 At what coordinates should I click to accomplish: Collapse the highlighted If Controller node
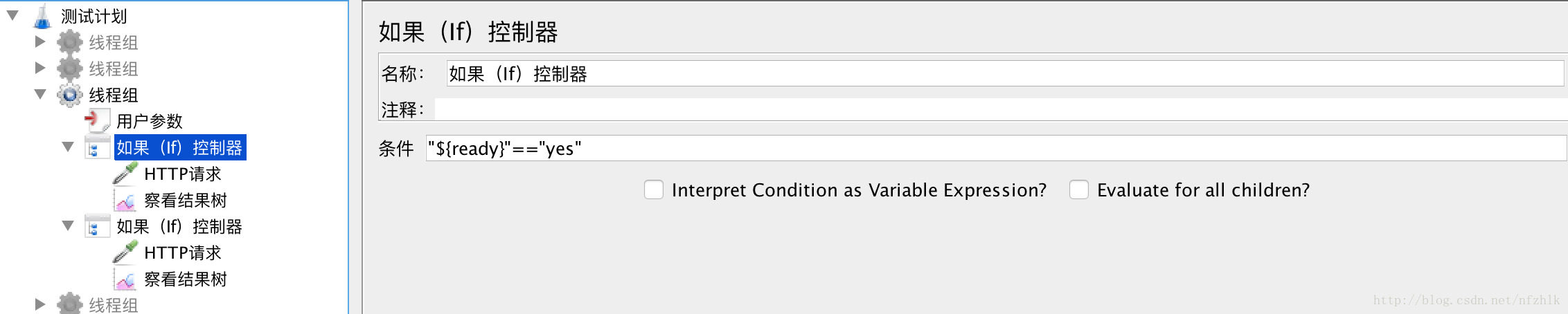[x=68, y=147]
